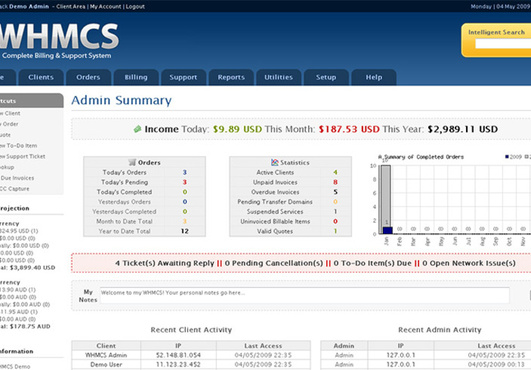Click the New To-Do Item shortcut
Image resolution: width=531 pixels, height=370 pixels.
pos(19,146)
